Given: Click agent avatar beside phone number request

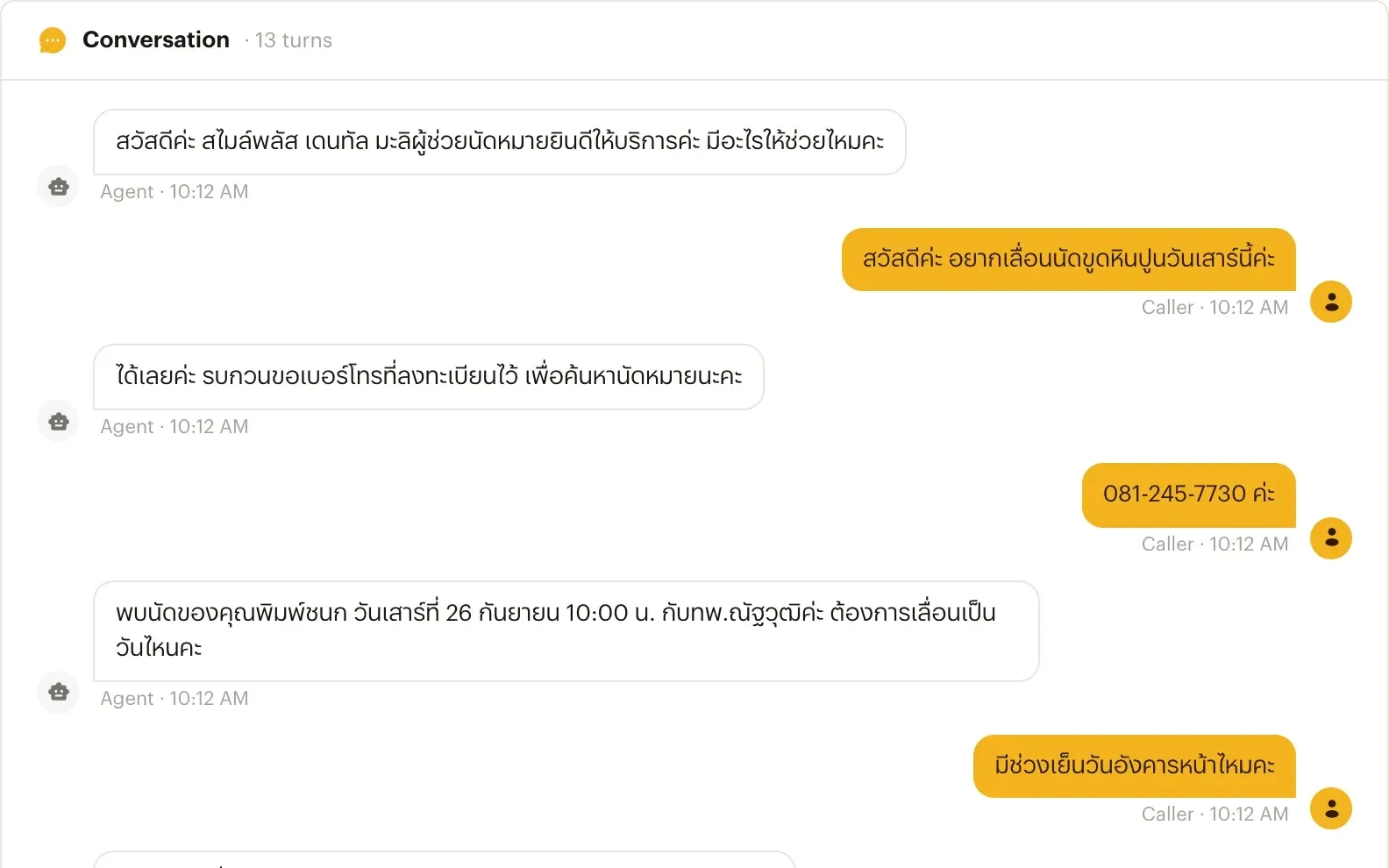Looking at the screenshot, I should click(59, 421).
